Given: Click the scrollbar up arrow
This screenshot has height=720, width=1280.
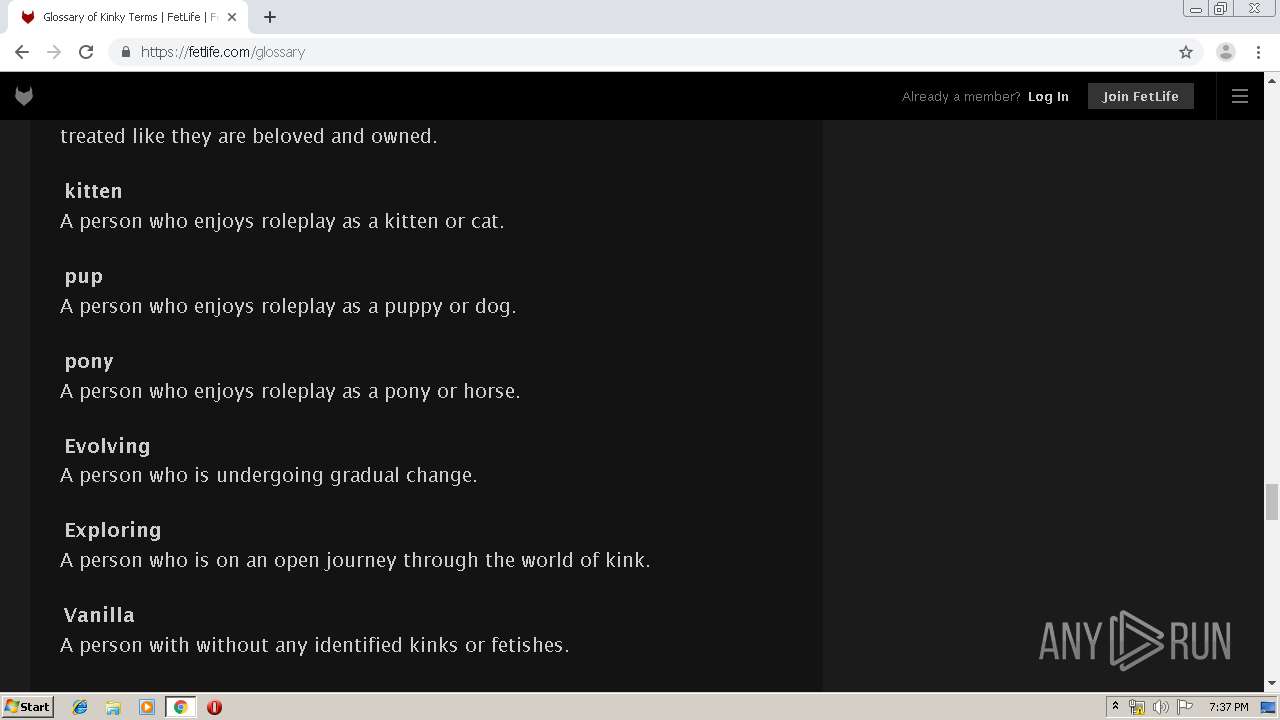Looking at the screenshot, I should click(1272, 79).
